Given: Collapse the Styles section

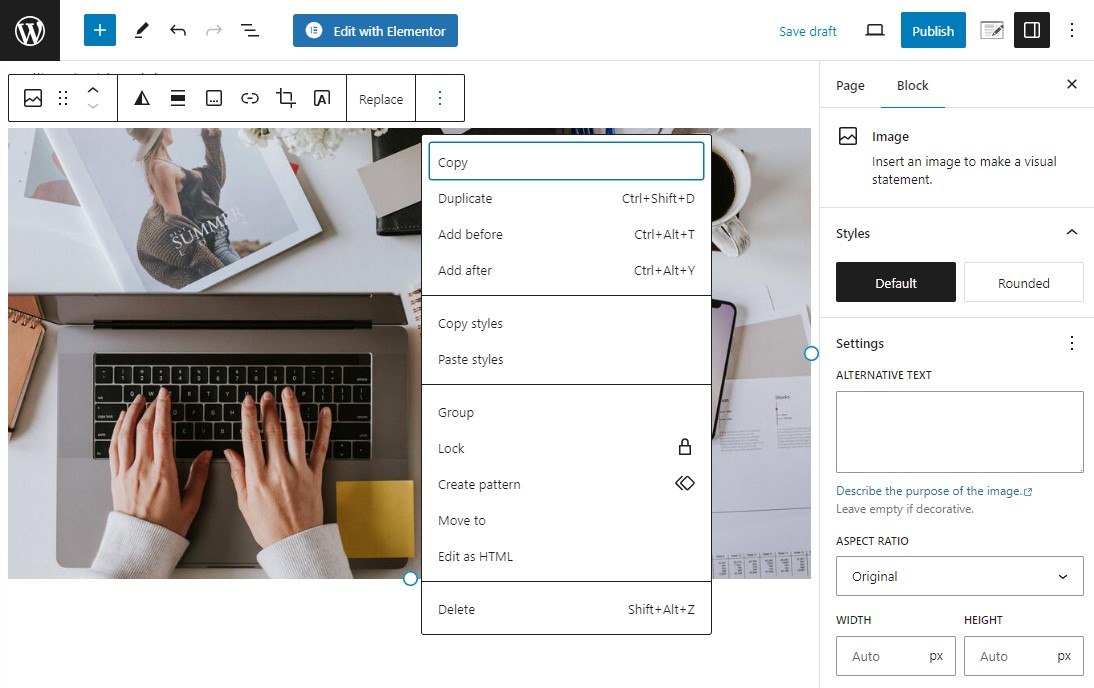Looking at the screenshot, I should [1072, 232].
